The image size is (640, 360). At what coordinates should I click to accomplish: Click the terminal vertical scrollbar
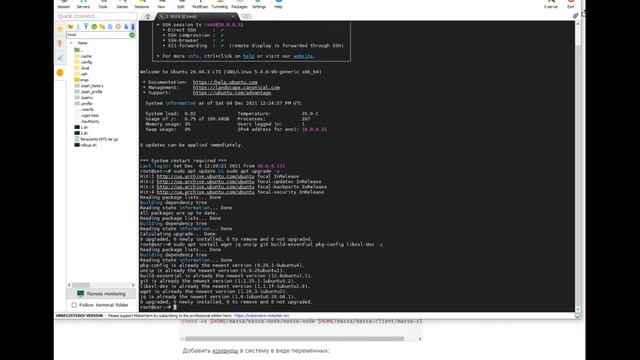(578, 167)
